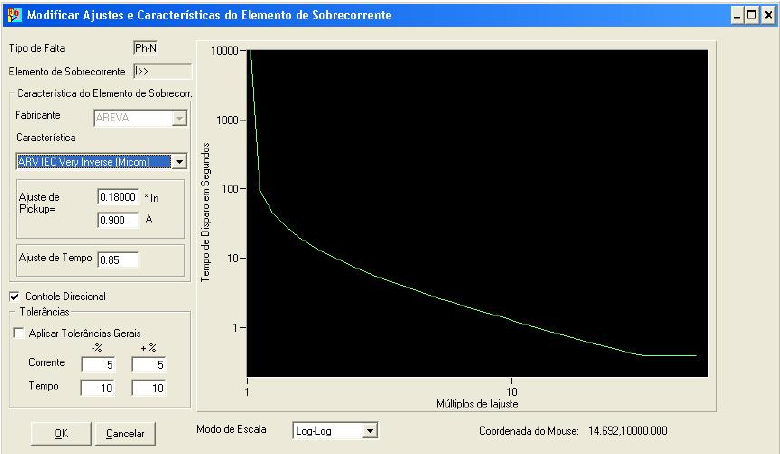Screen dimensions: 780x454
Task: Select the pickup amperes field showing 0.900
Action: [118, 220]
